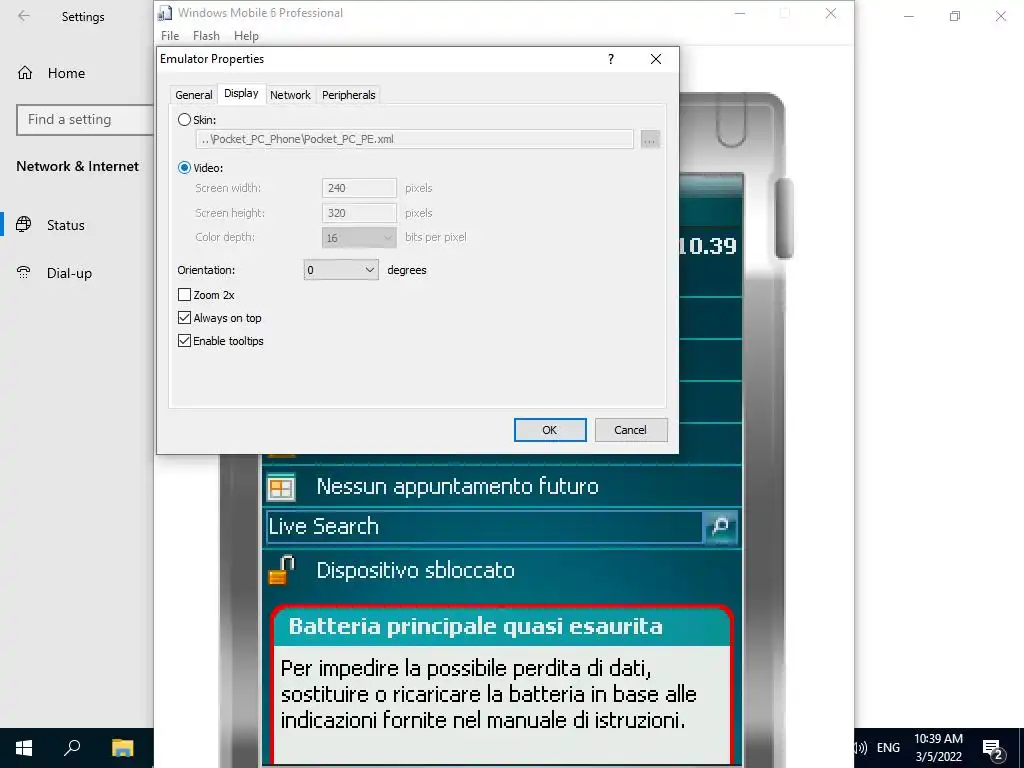
Task: Click the taskbar search icon
Action: tap(72, 748)
